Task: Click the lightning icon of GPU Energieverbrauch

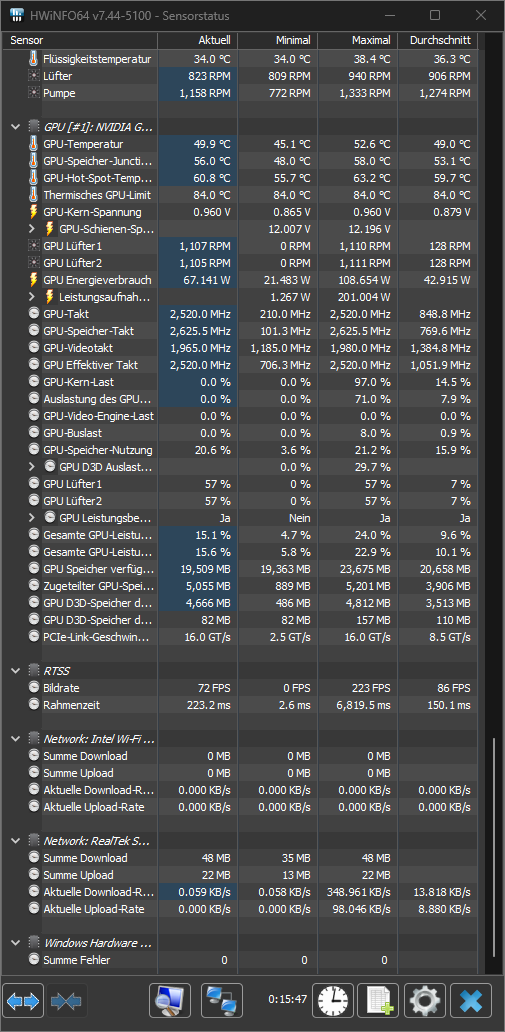Action: [x=34, y=280]
